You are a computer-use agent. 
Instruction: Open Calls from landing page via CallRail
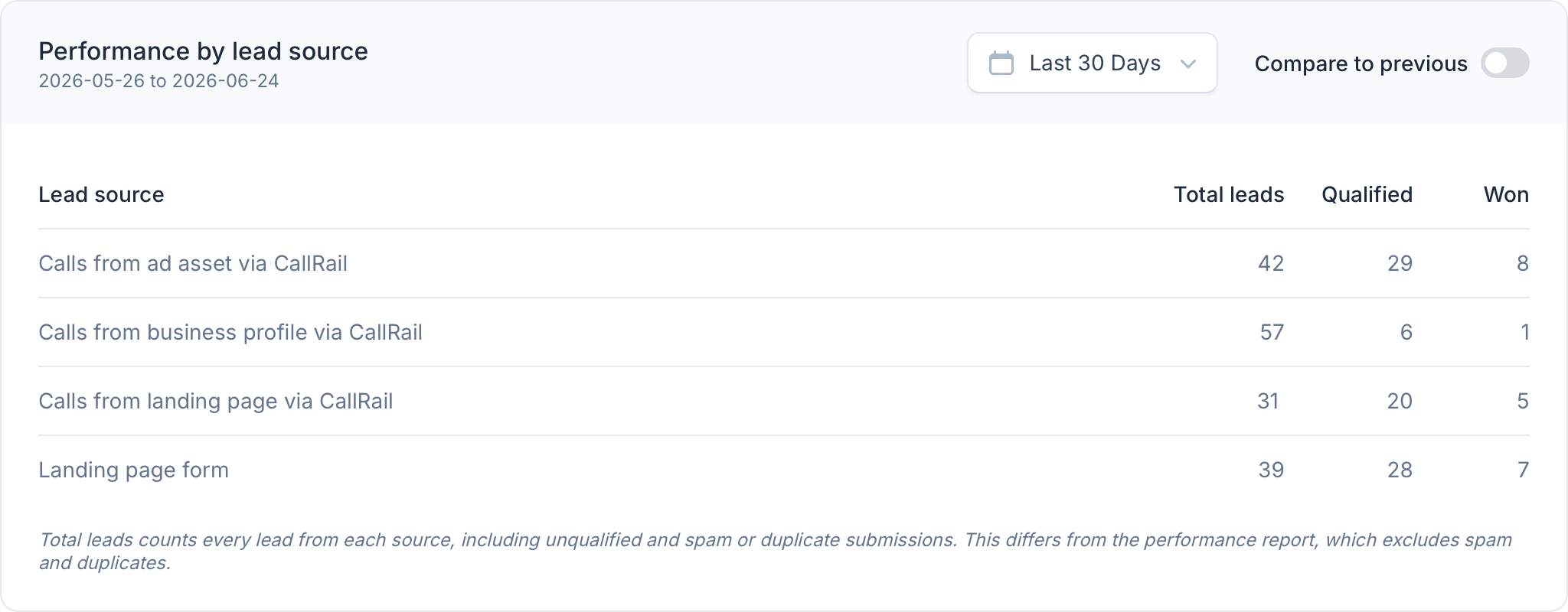point(216,401)
